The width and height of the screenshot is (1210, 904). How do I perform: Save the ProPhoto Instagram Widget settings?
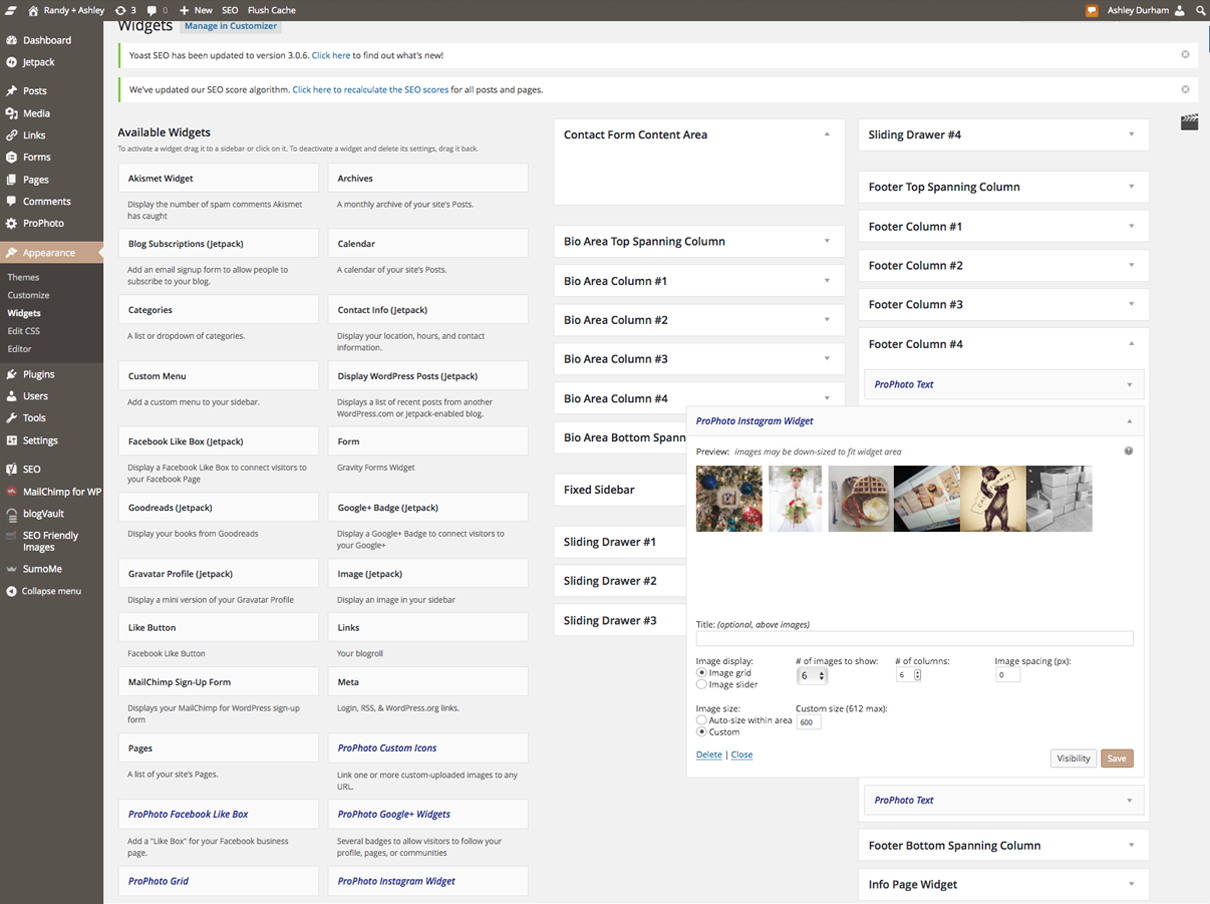1116,758
